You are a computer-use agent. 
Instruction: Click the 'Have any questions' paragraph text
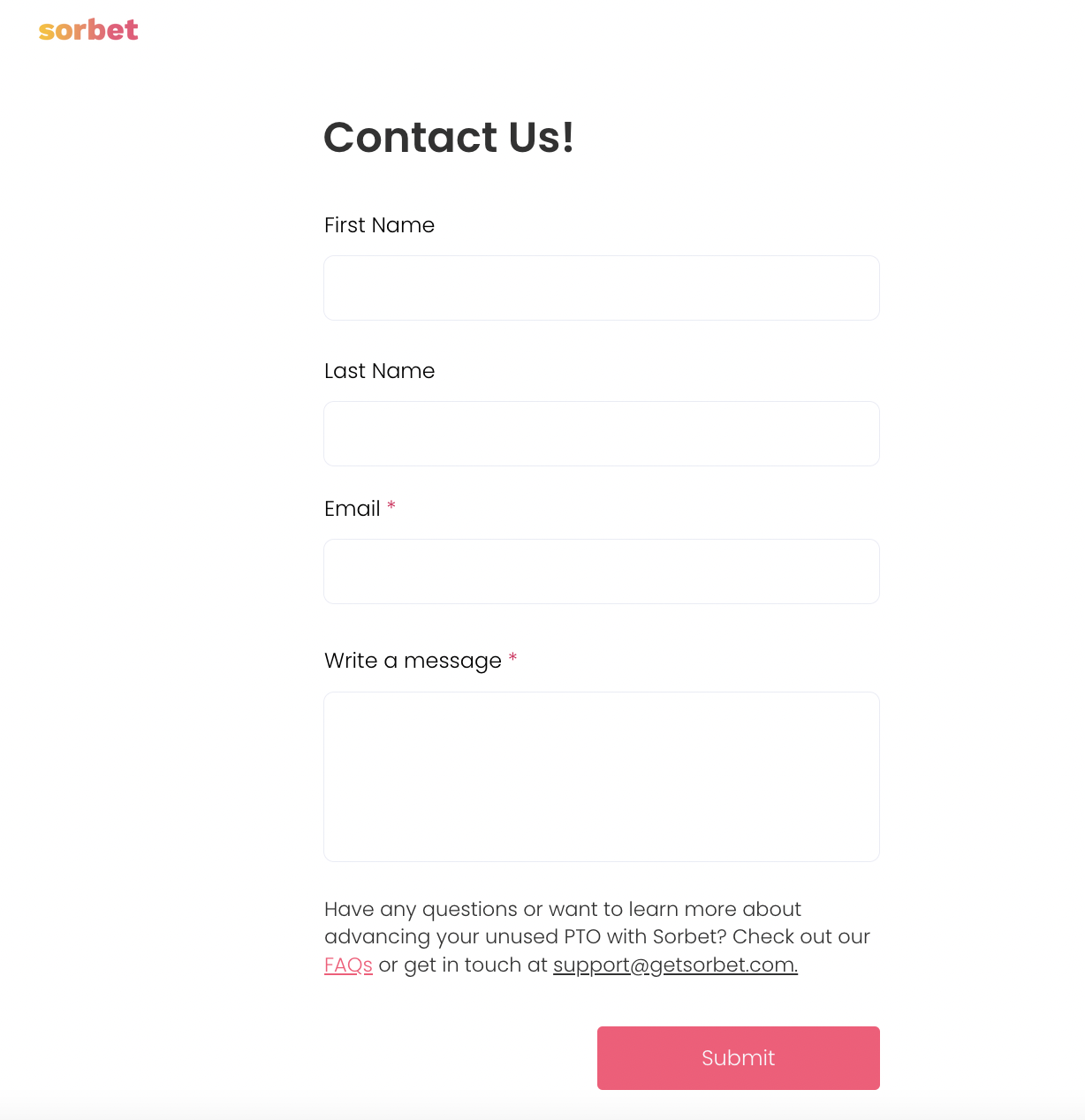tap(563, 909)
